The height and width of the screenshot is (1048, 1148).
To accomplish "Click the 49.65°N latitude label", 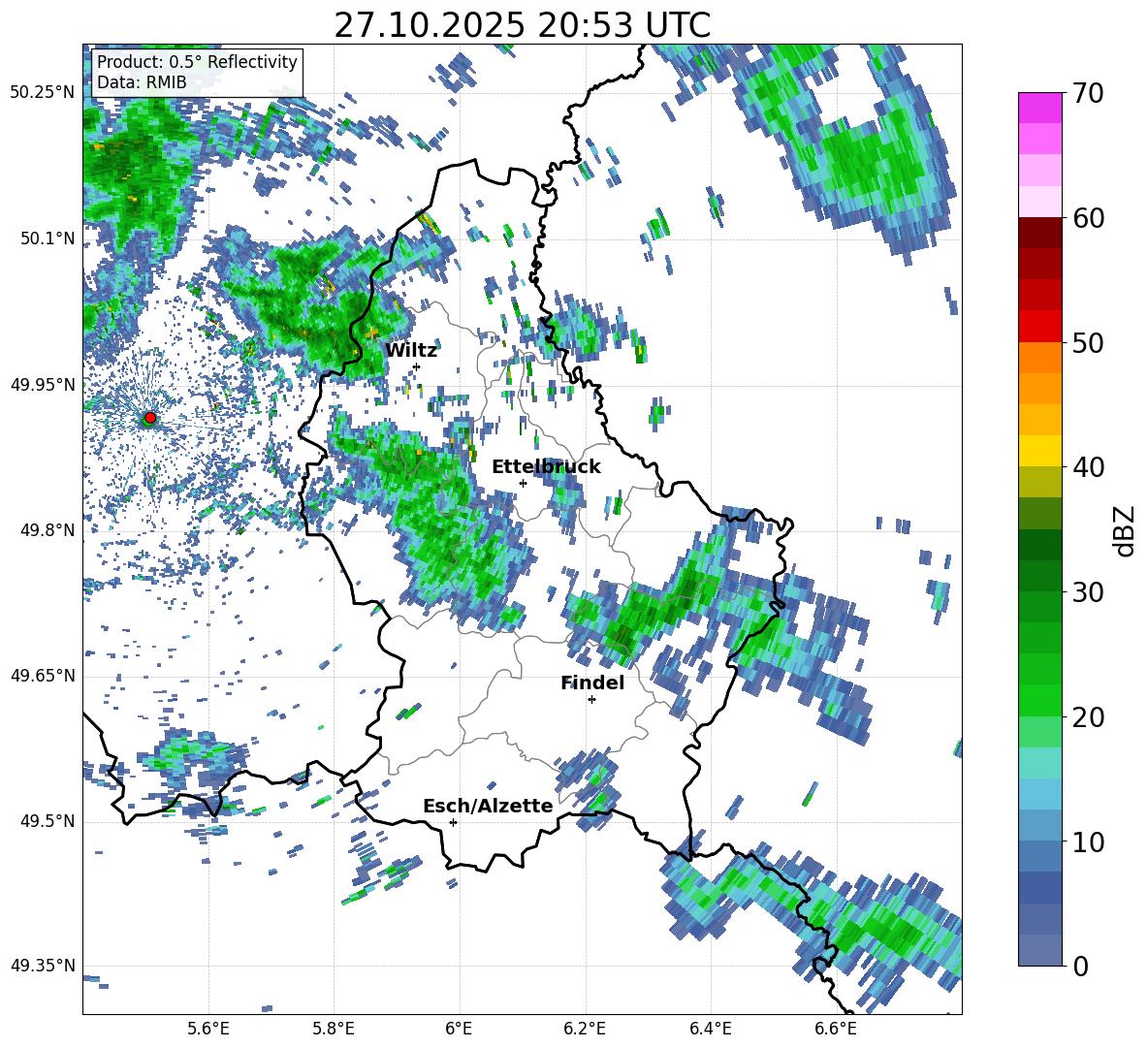I will (x=43, y=677).
